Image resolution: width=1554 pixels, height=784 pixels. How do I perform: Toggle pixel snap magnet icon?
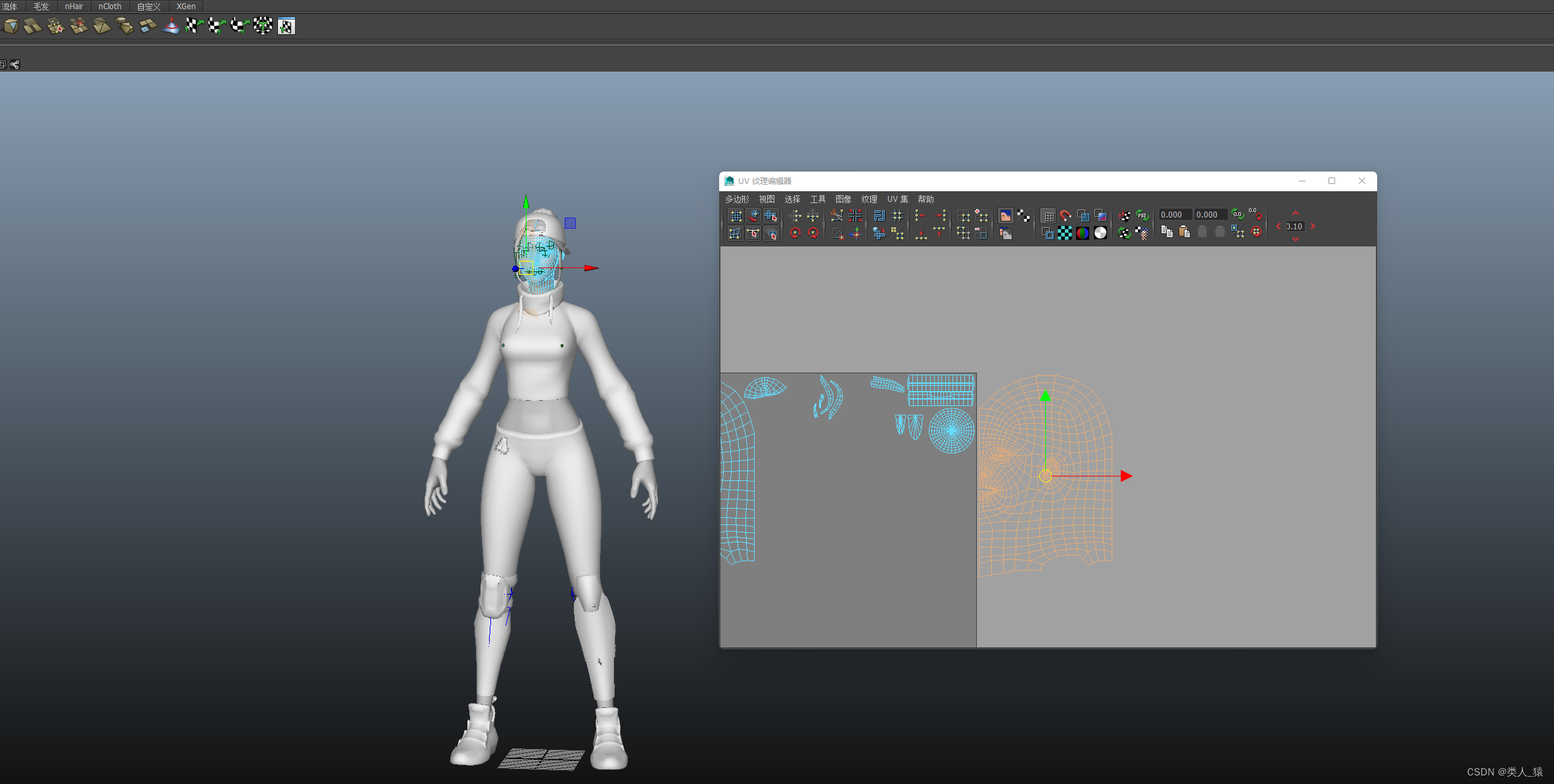1066,216
